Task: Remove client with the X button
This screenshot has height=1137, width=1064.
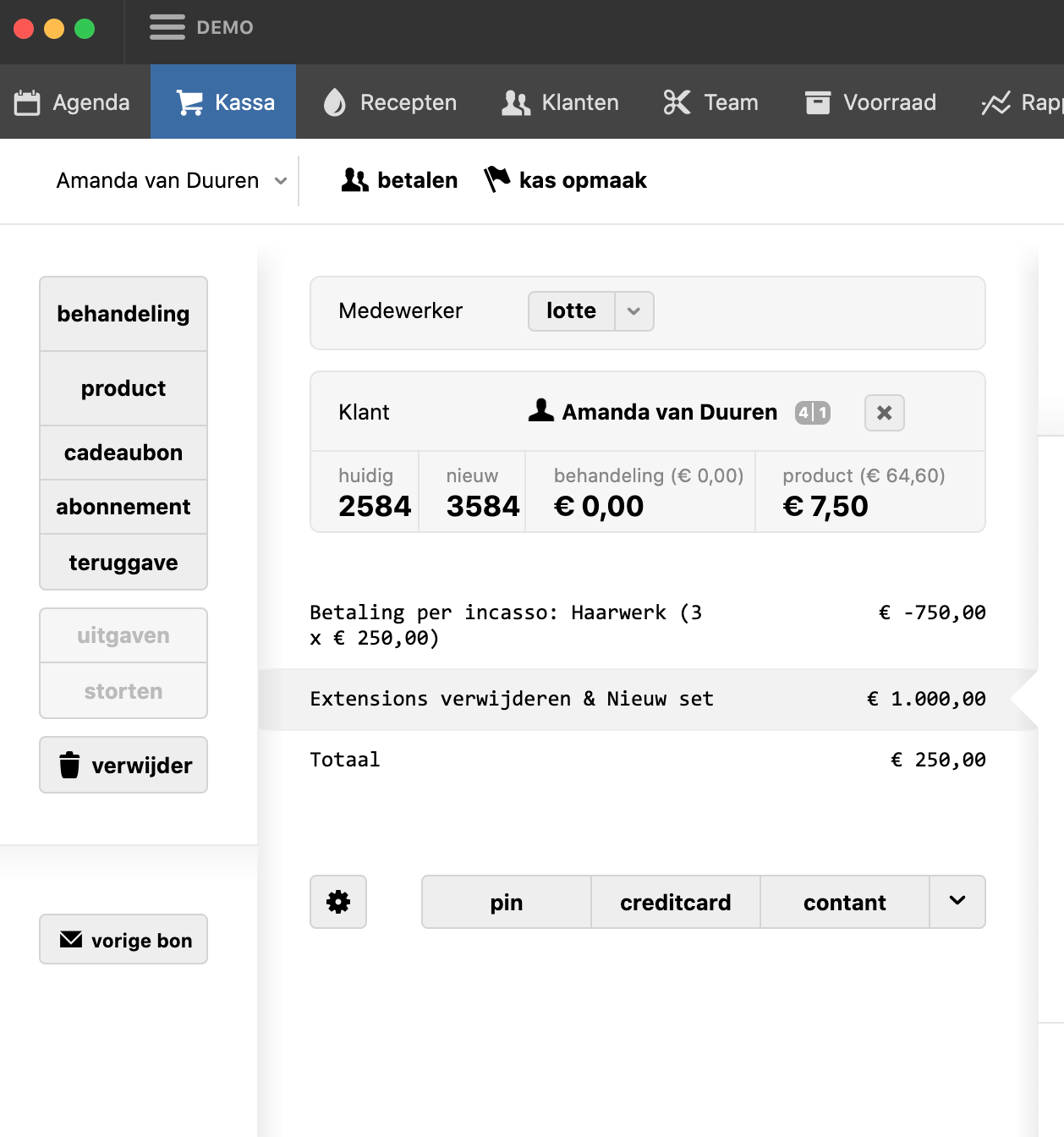Action: 884,413
